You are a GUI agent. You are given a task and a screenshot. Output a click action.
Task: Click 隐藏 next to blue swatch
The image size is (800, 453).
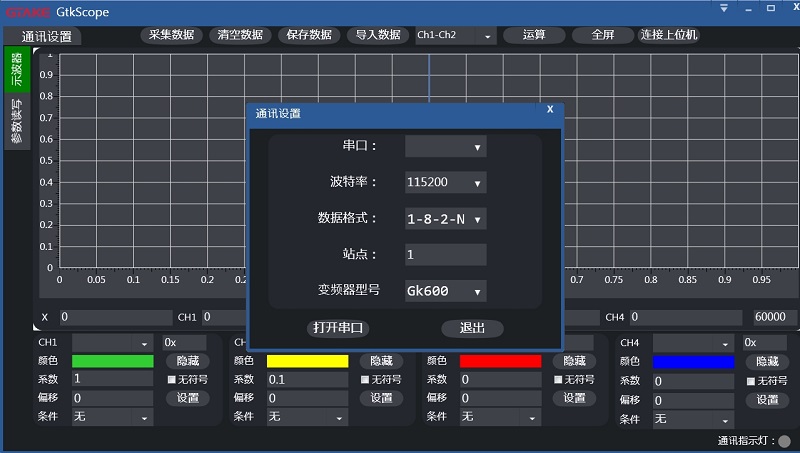[767, 361]
